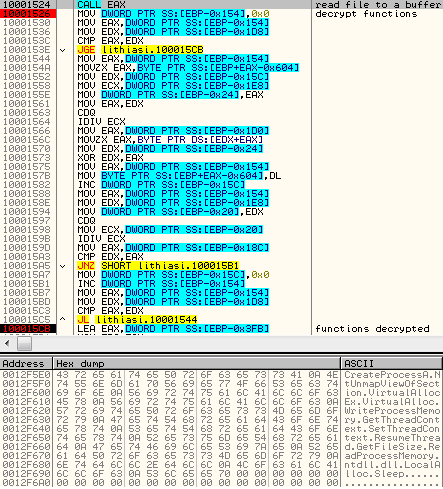Click ASCII text 'WriteProcessMemo' in dump
This screenshot has width=443, height=489.
coord(392,411)
